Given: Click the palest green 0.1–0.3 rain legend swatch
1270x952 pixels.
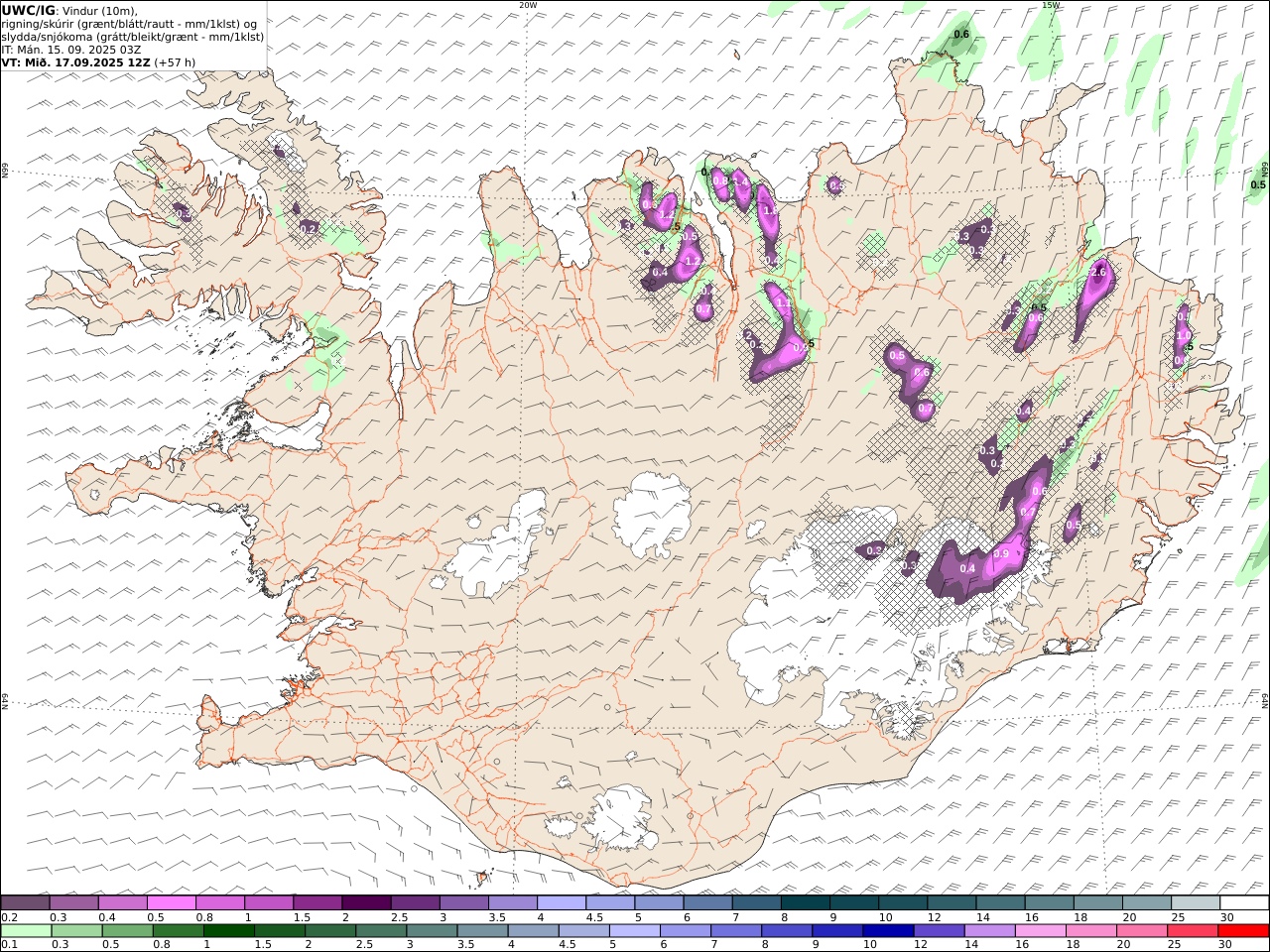Looking at the screenshot, I should pyautogui.click(x=27, y=931).
